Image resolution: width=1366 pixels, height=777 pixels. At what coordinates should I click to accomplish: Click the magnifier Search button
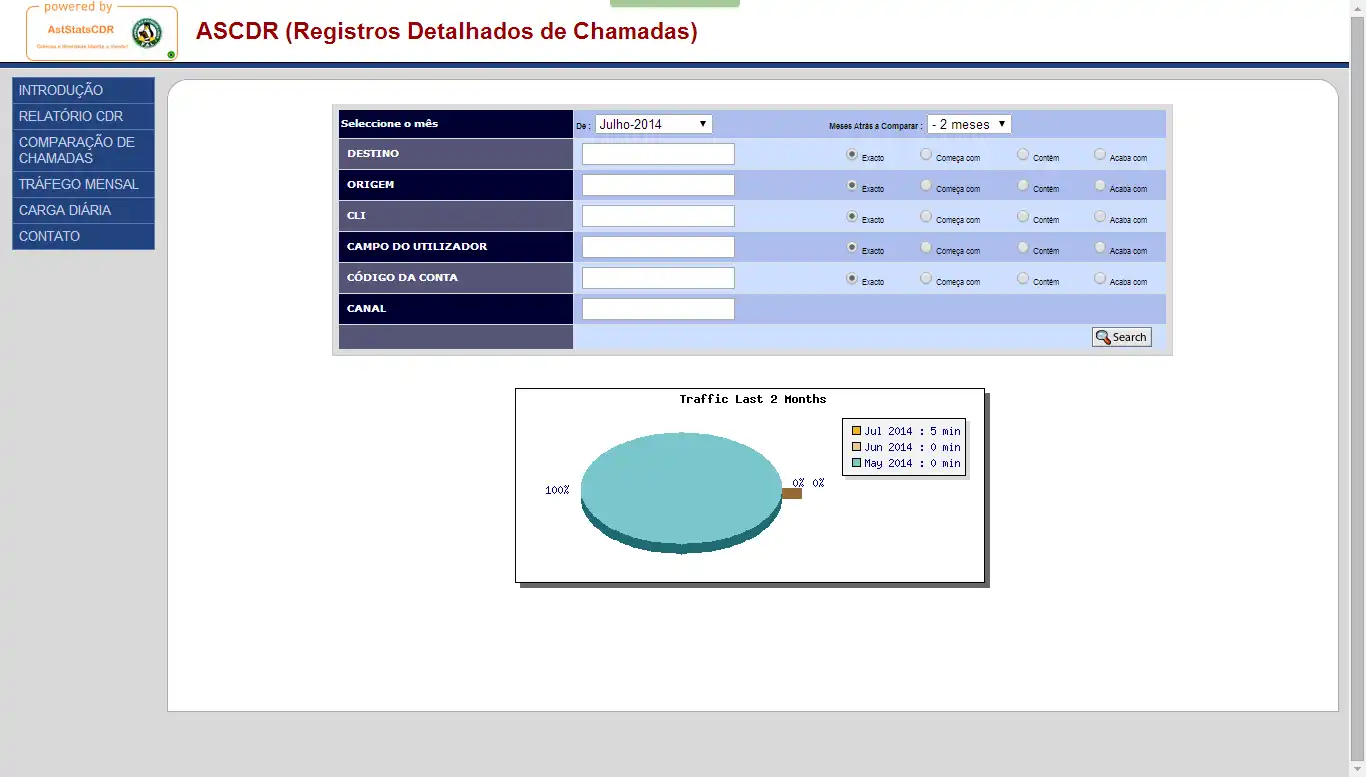[1121, 337]
